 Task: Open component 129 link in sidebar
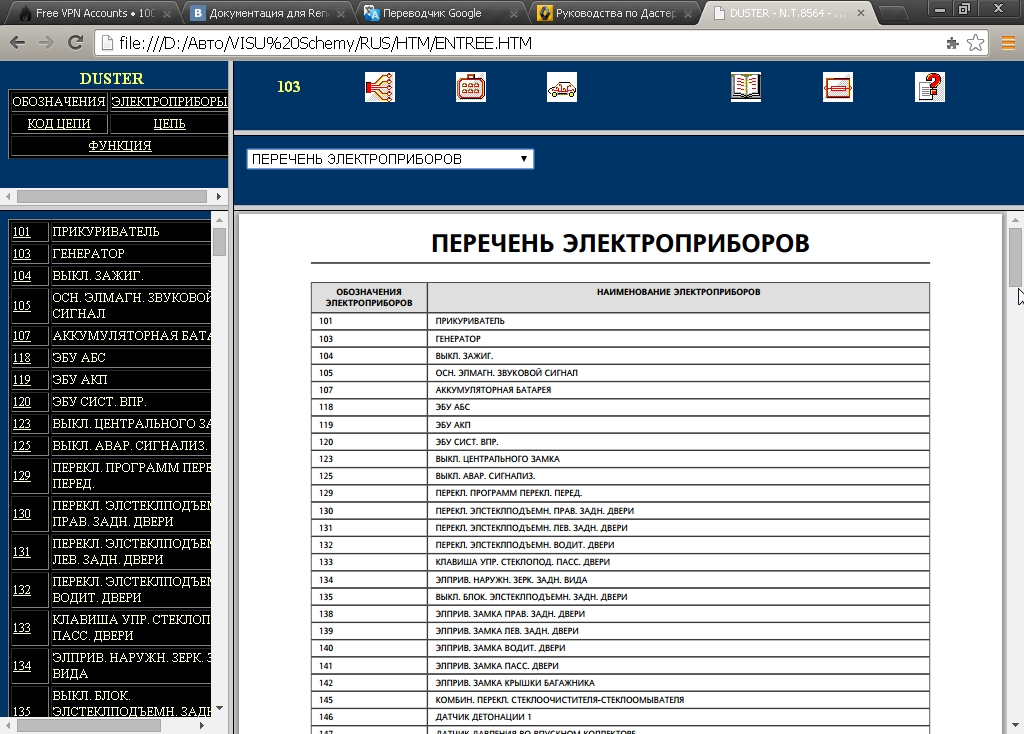[22, 476]
